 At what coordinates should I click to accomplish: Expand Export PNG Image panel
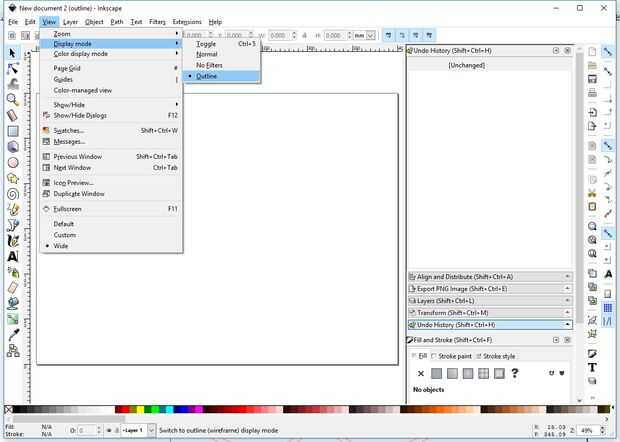490,289
